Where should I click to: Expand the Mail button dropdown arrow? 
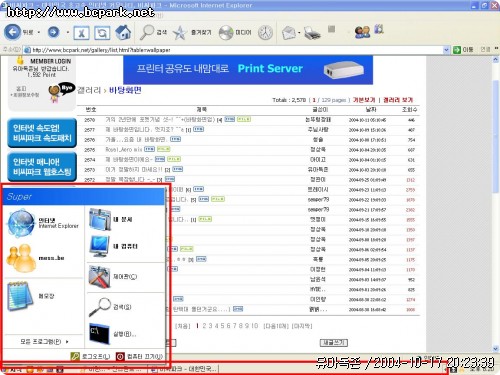coord(299,33)
